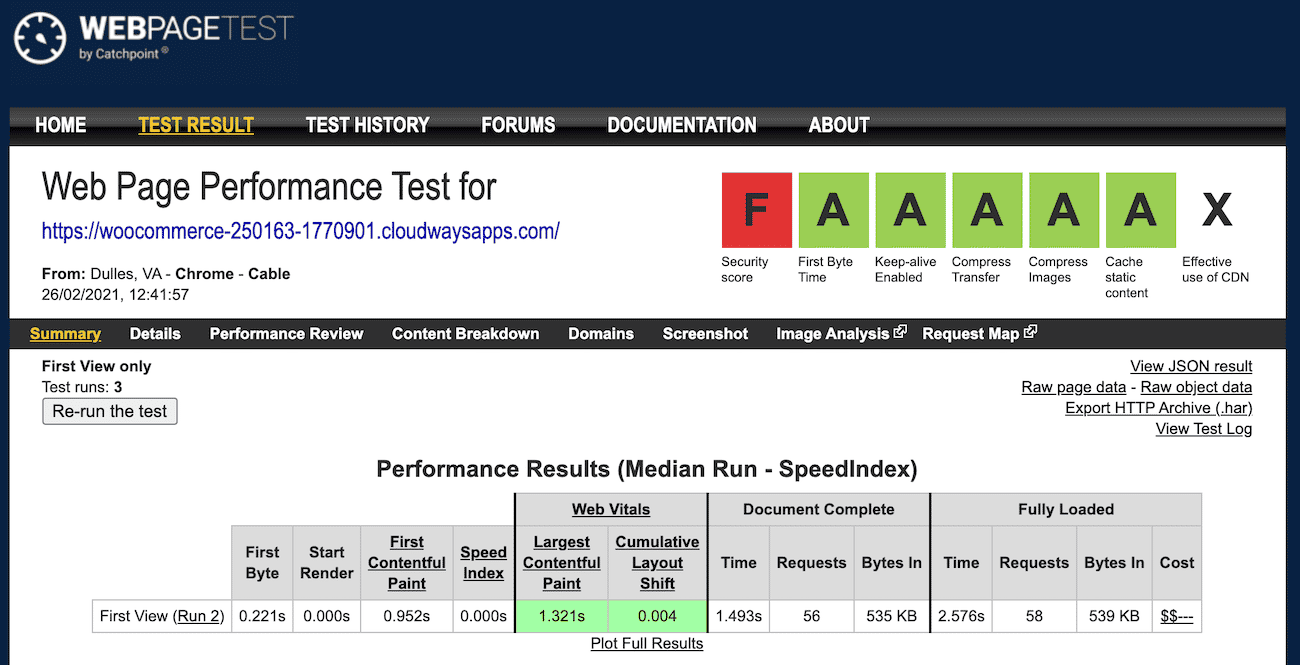1300x665 pixels.
Task: Click the WebPageTest logo icon
Action: point(40,37)
